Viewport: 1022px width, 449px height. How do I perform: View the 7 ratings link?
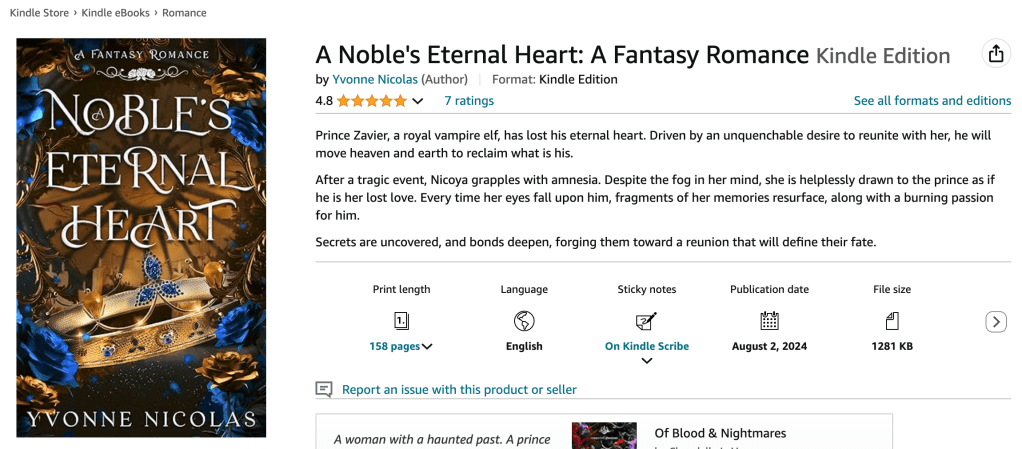tap(469, 101)
